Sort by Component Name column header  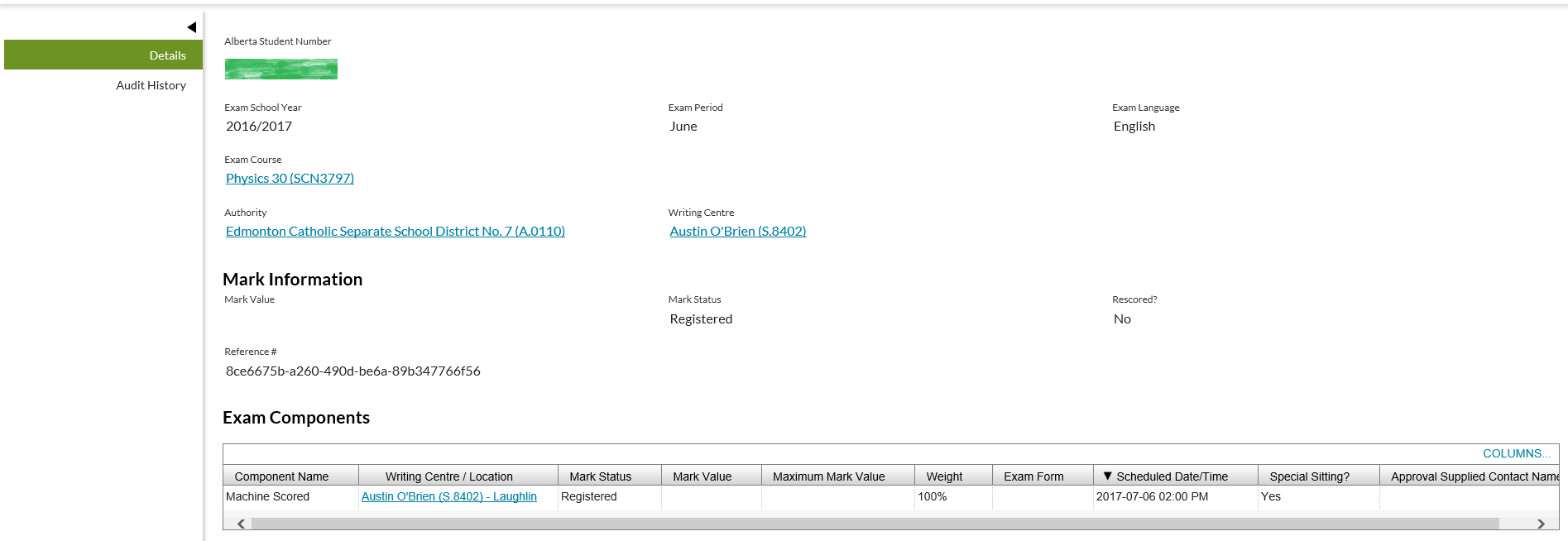pyautogui.click(x=281, y=476)
